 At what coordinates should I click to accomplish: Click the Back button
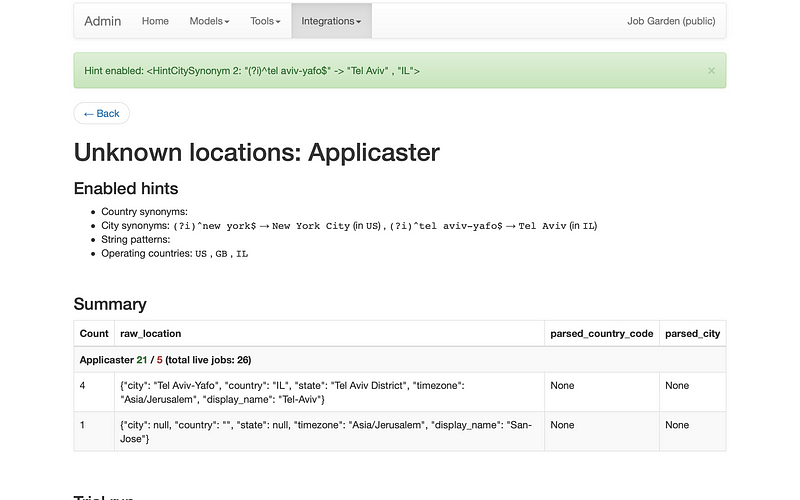tap(102, 113)
